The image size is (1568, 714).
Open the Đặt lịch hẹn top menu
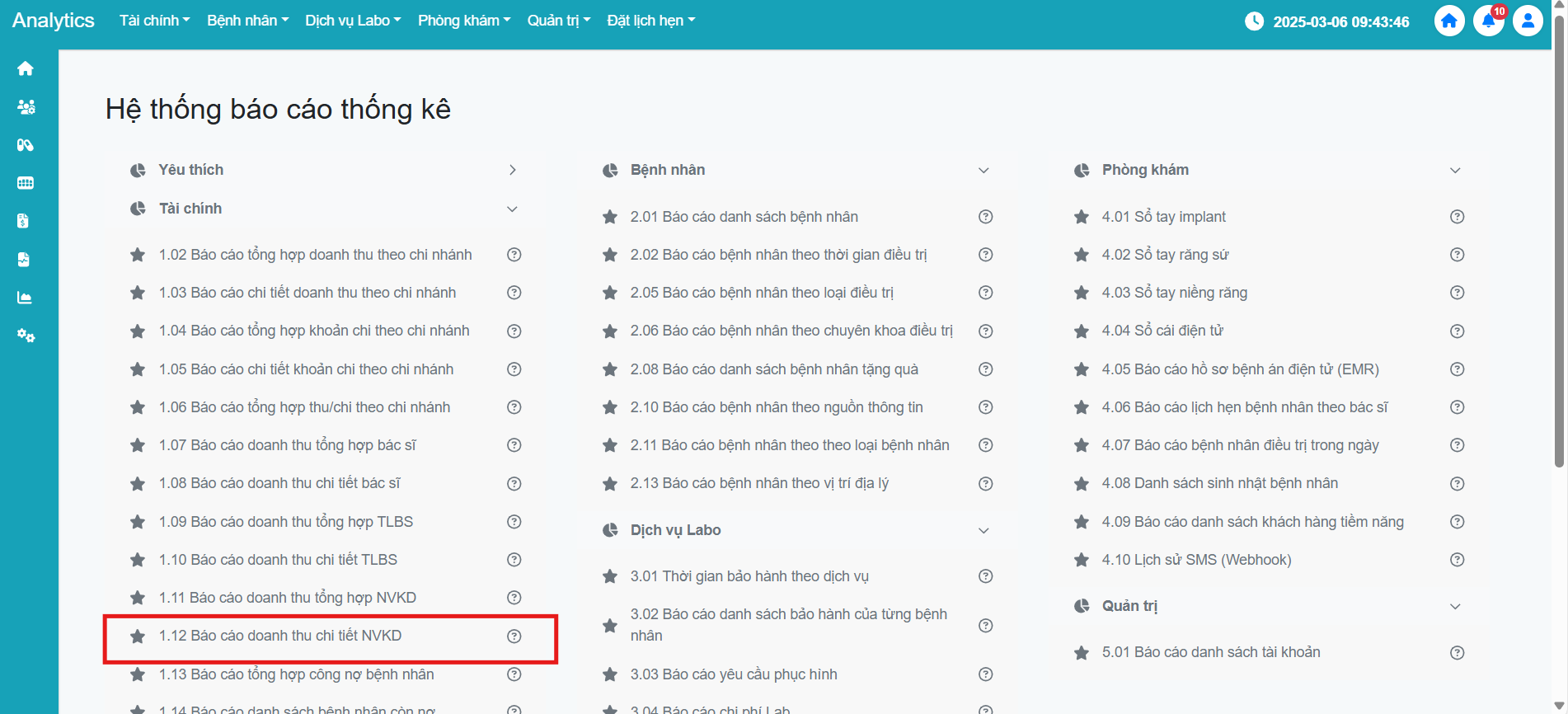pyautogui.click(x=650, y=21)
